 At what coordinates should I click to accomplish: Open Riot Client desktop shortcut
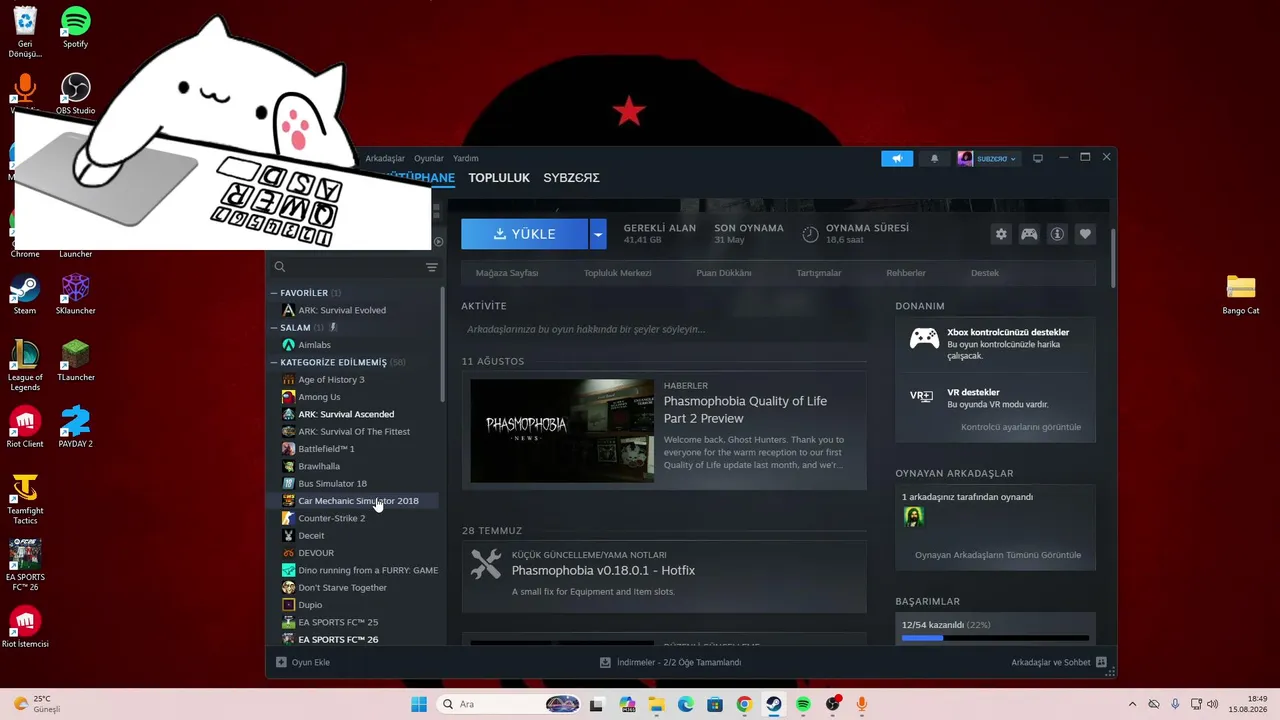(25, 427)
